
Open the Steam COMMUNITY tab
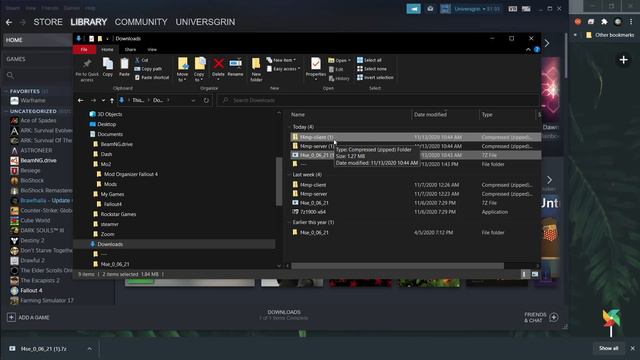pyautogui.click(x=141, y=22)
